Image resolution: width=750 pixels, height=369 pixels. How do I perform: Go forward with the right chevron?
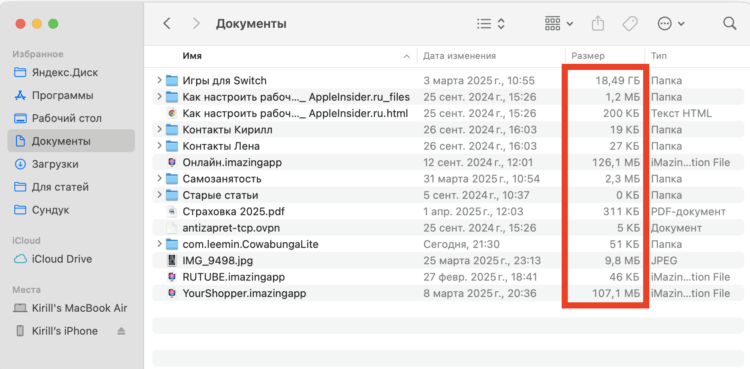(196, 23)
